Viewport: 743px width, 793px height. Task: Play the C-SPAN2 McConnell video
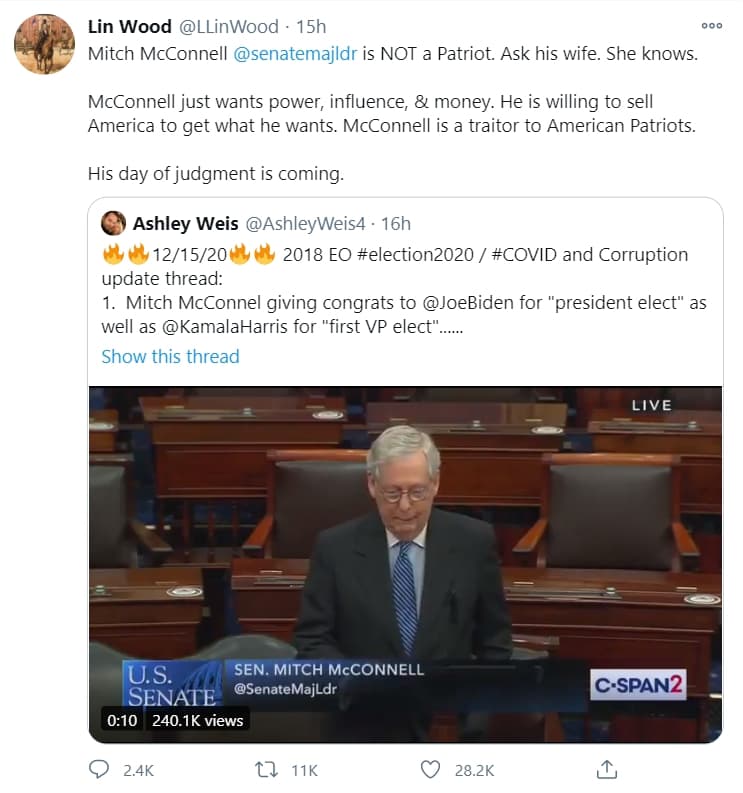pos(406,564)
